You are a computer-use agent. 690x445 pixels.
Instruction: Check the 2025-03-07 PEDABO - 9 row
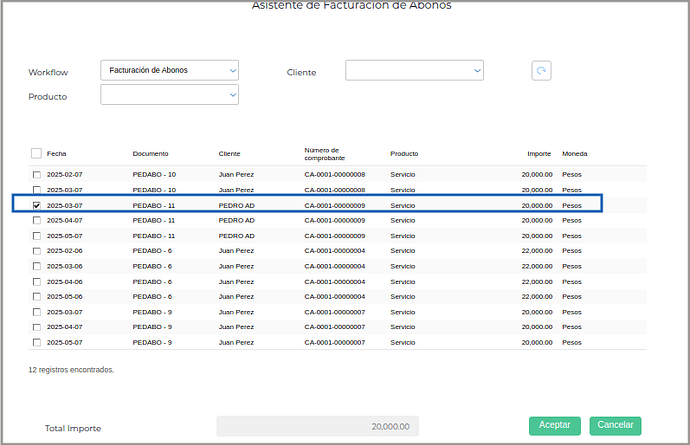[x=37, y=312]
